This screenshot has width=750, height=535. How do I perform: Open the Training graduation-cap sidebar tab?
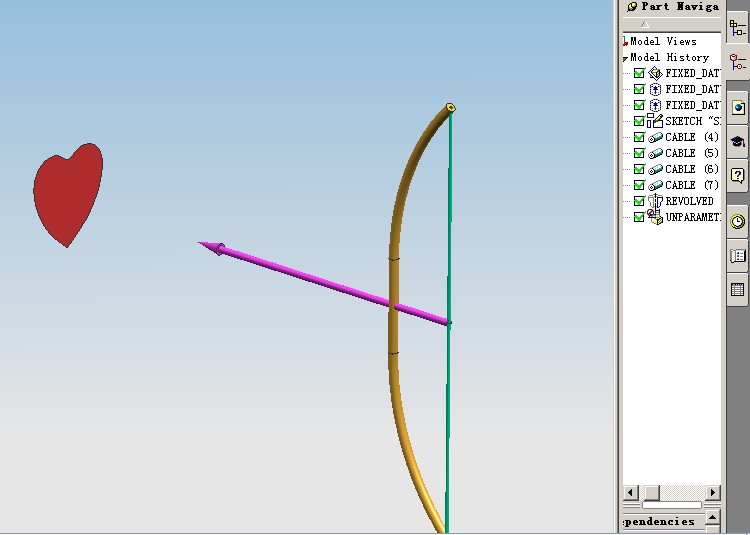(738, 142)
